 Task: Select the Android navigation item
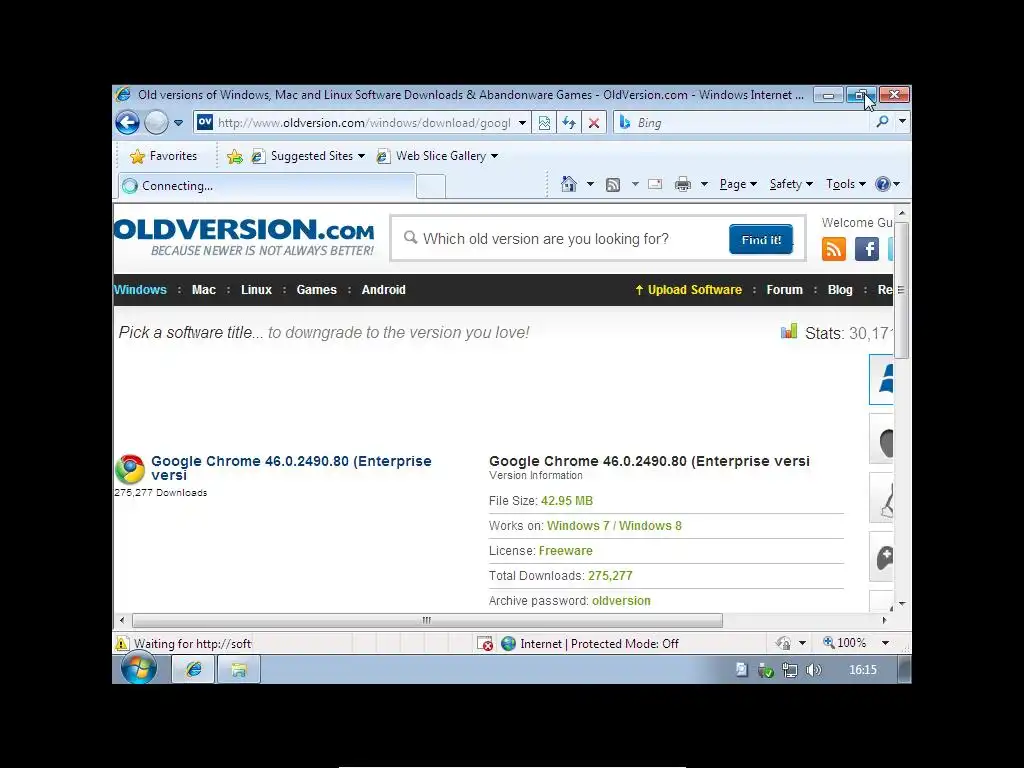pyautogui.click(x=384, y=290)
